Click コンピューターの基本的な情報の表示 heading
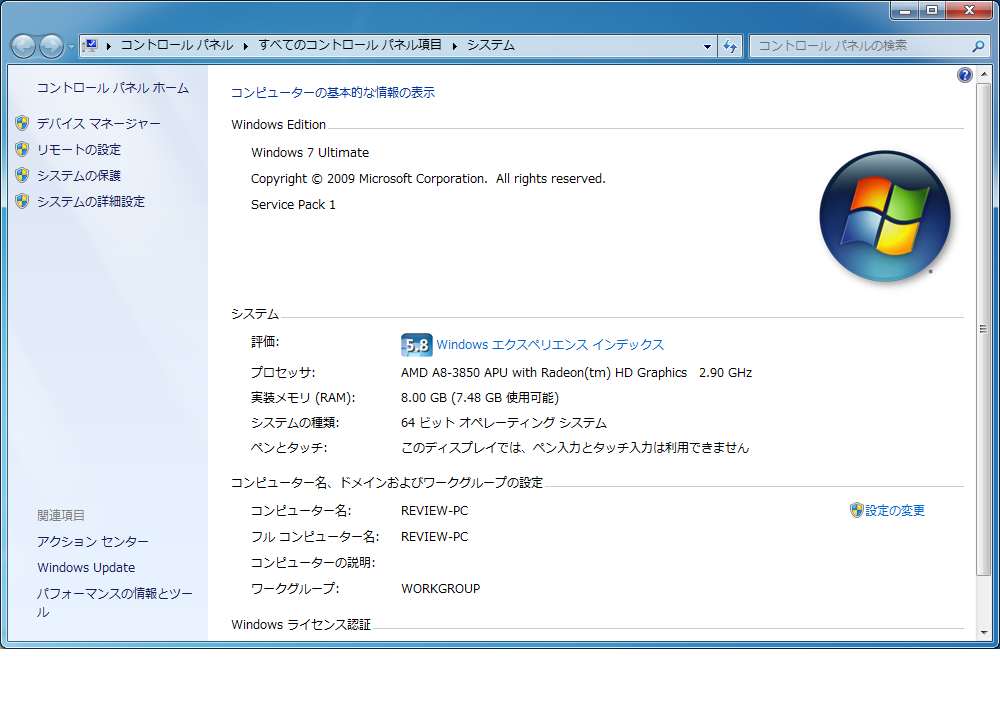Viewport: 1000px width, 720px height. [x=332, y=92]
